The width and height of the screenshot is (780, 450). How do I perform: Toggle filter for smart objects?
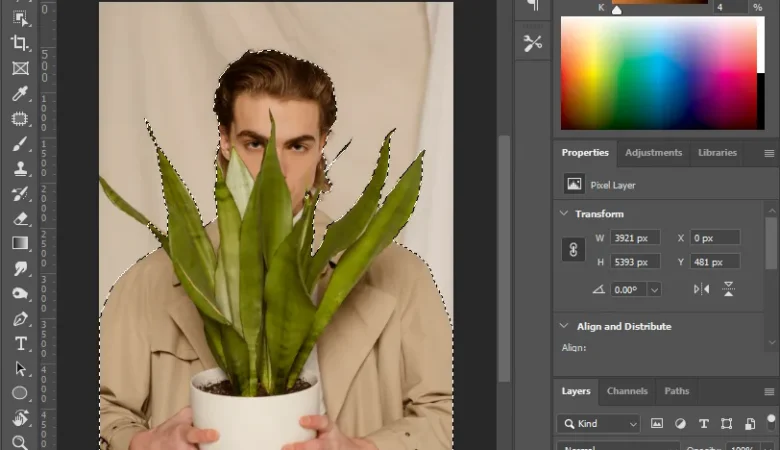point(750,424)
